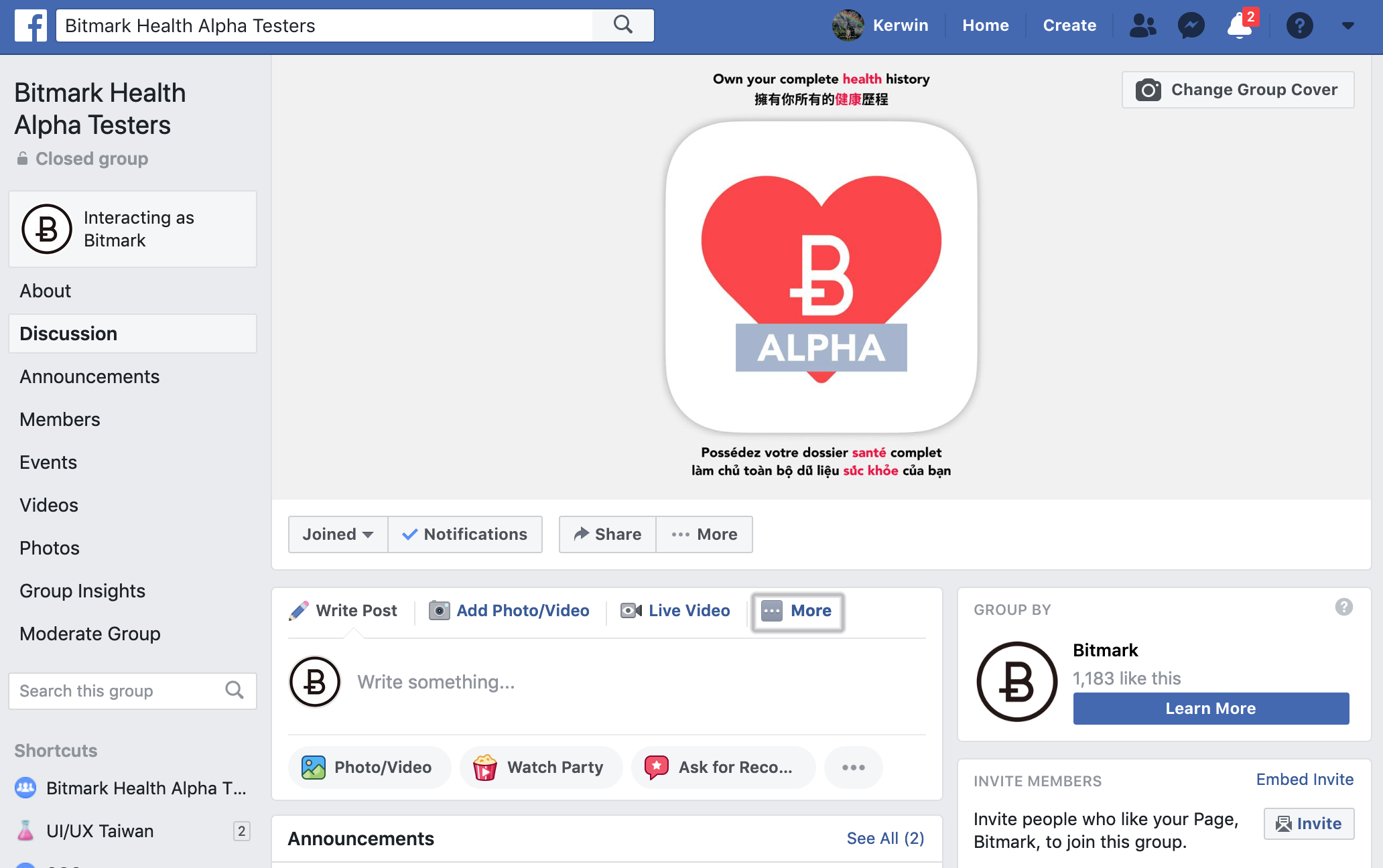Open the Members section in the sidebar
Viewport: 1383px width, 868px height.
tap(60, 419)
